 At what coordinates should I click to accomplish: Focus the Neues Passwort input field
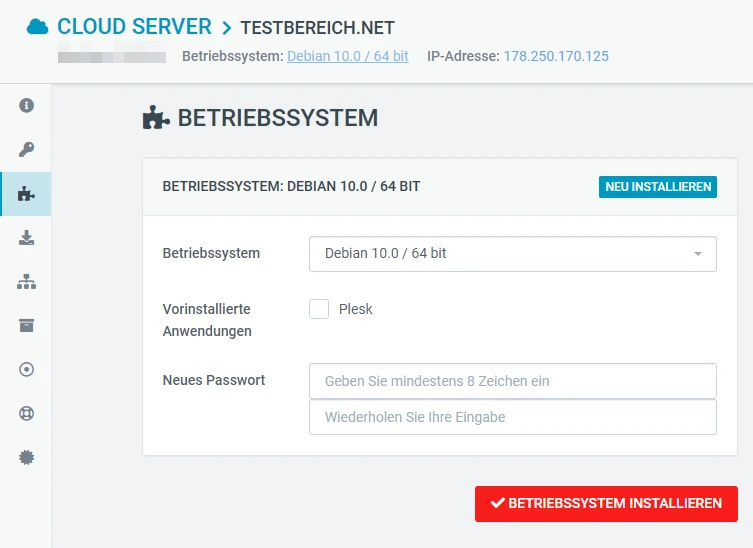tap(512, 381)
